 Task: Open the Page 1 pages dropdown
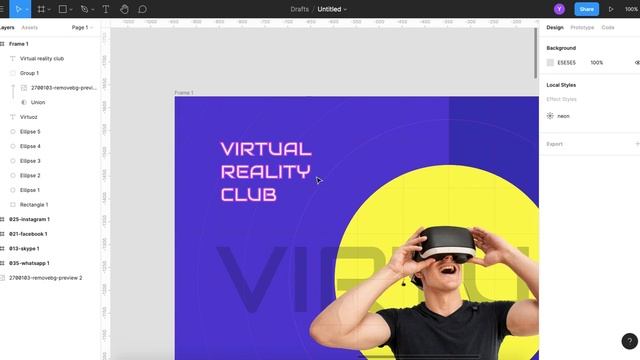(82, 27)
